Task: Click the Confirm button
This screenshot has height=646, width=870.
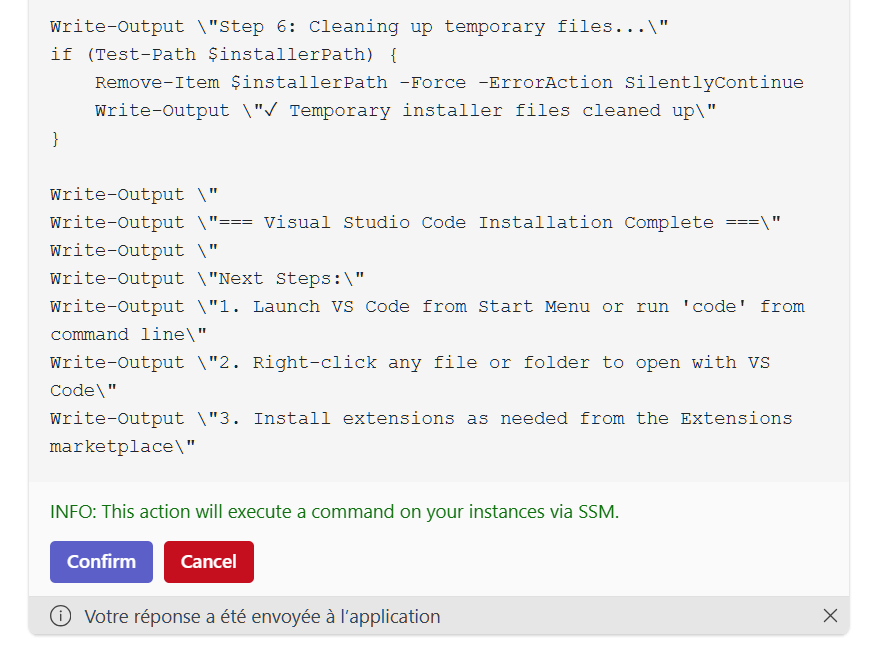Action: click(101, 561)
